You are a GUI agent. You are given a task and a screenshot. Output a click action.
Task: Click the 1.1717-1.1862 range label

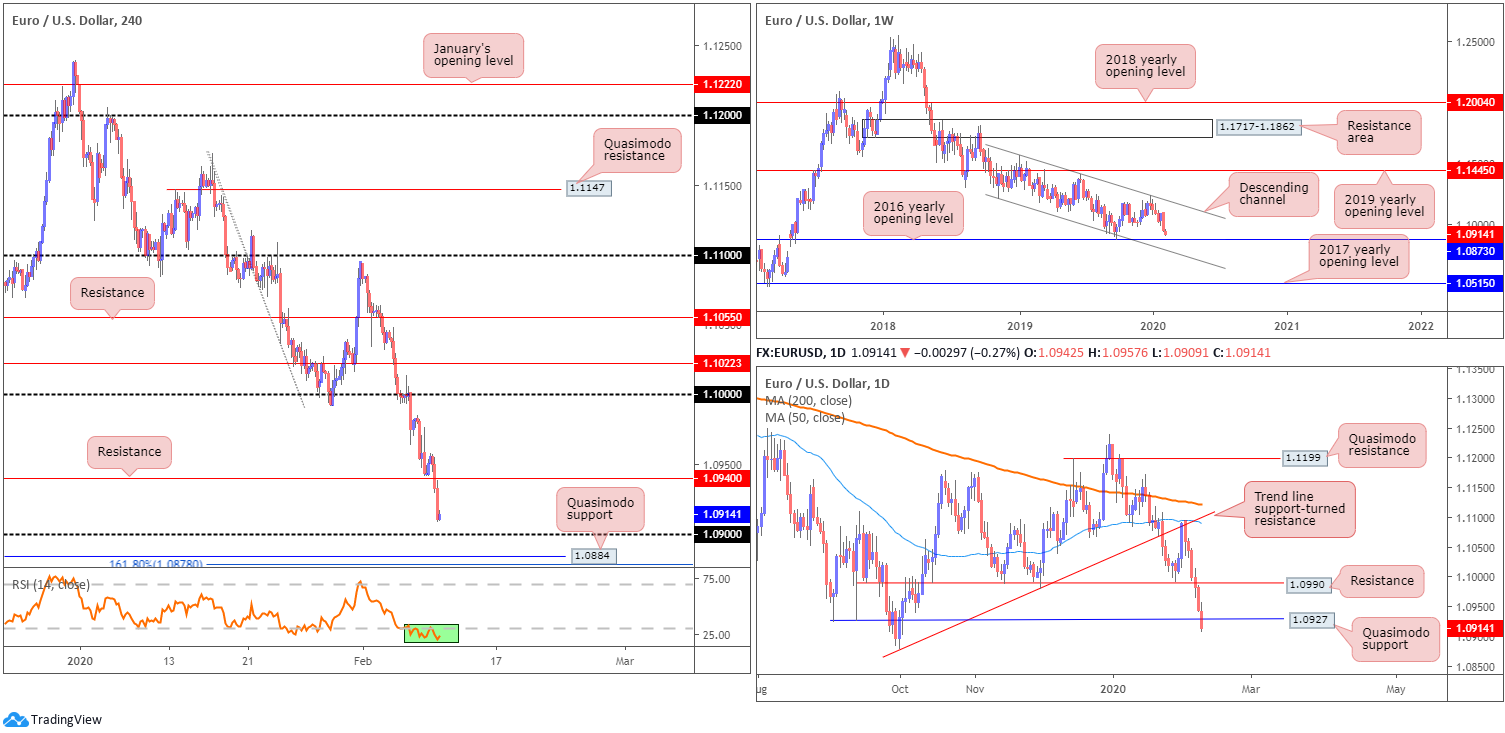[x=1257, y=128]
